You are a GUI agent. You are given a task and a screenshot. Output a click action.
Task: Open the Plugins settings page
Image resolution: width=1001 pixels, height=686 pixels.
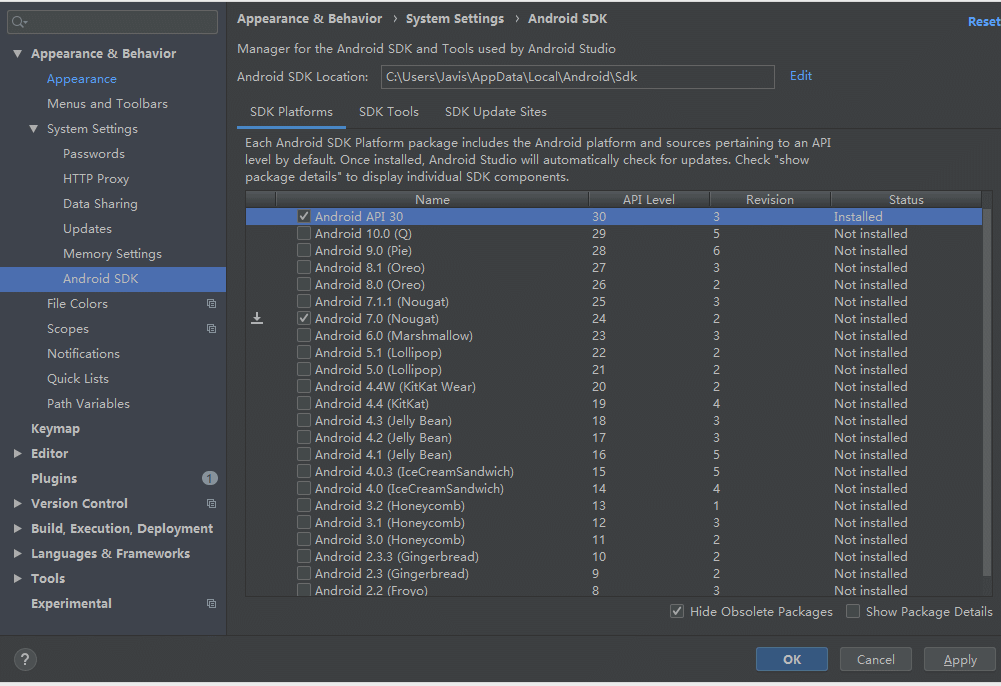click(x=54, y=479)
